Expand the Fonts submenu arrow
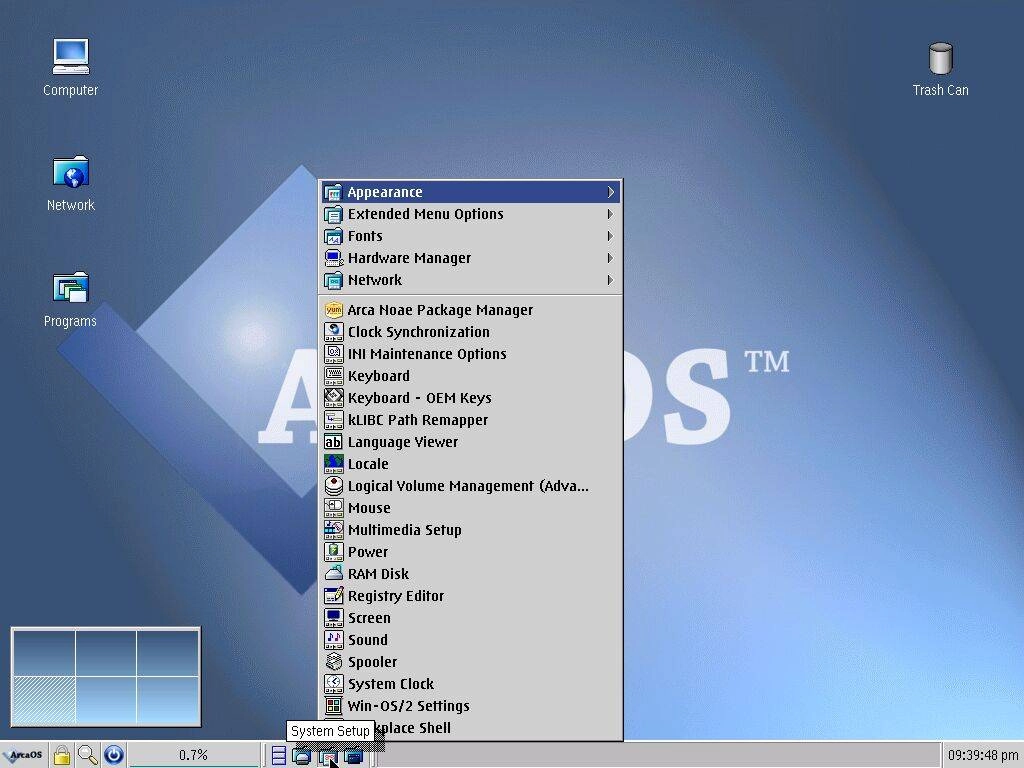 tap(610, 236)
